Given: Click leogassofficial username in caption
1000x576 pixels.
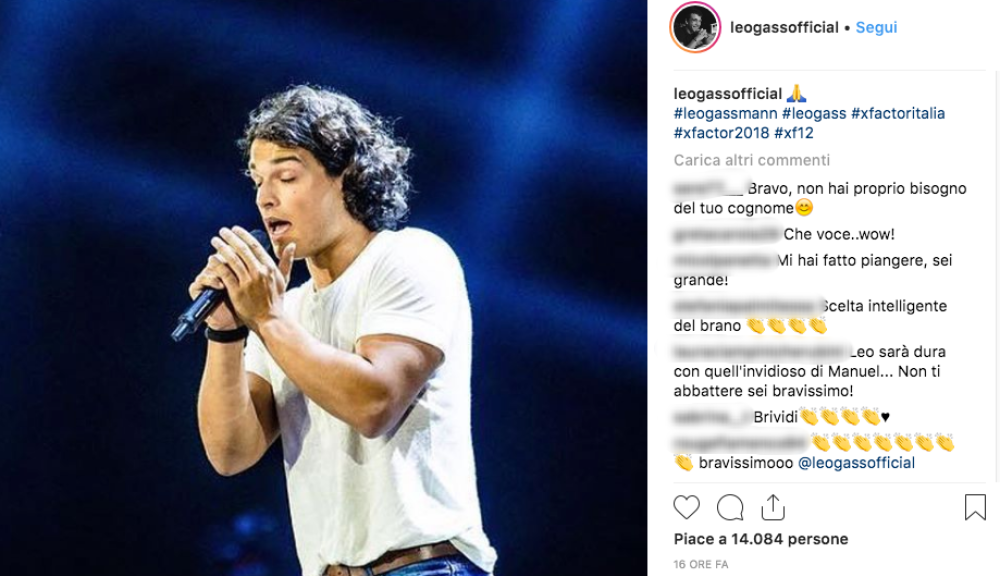Looking at the screenshot, I should [x=728, y=94].
